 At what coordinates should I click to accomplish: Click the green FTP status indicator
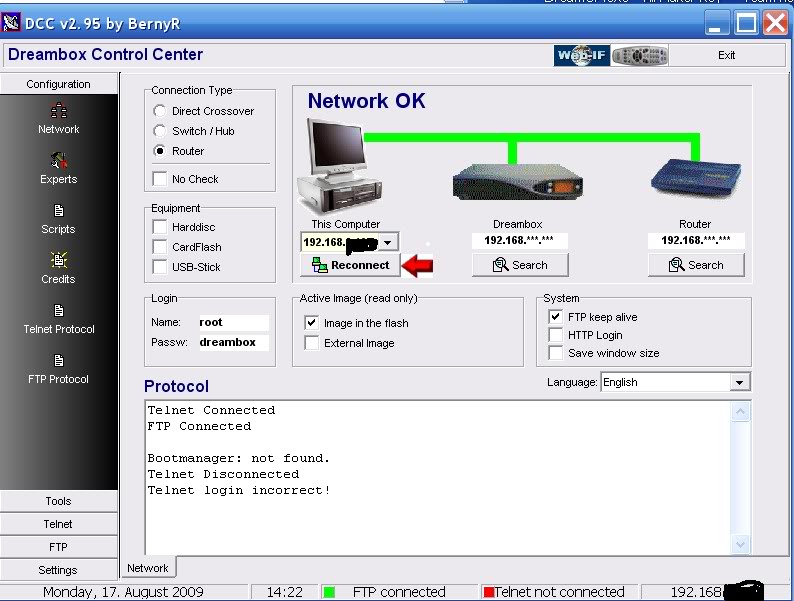pos(329,592)
